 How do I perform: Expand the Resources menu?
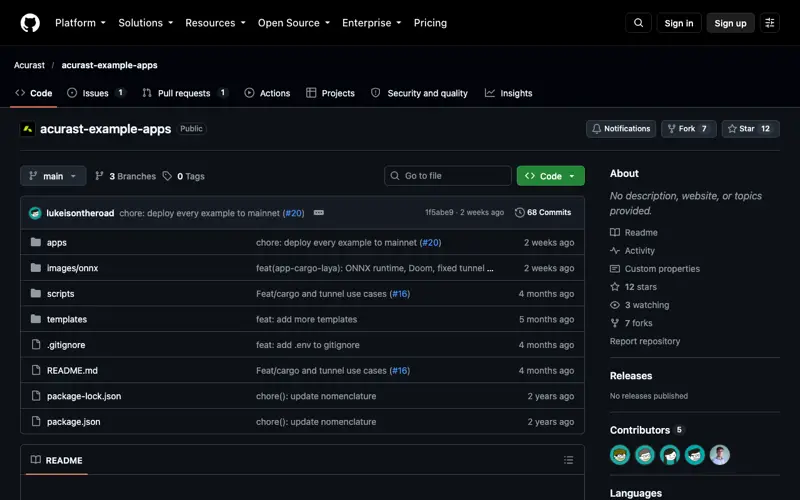click(215, 23)
